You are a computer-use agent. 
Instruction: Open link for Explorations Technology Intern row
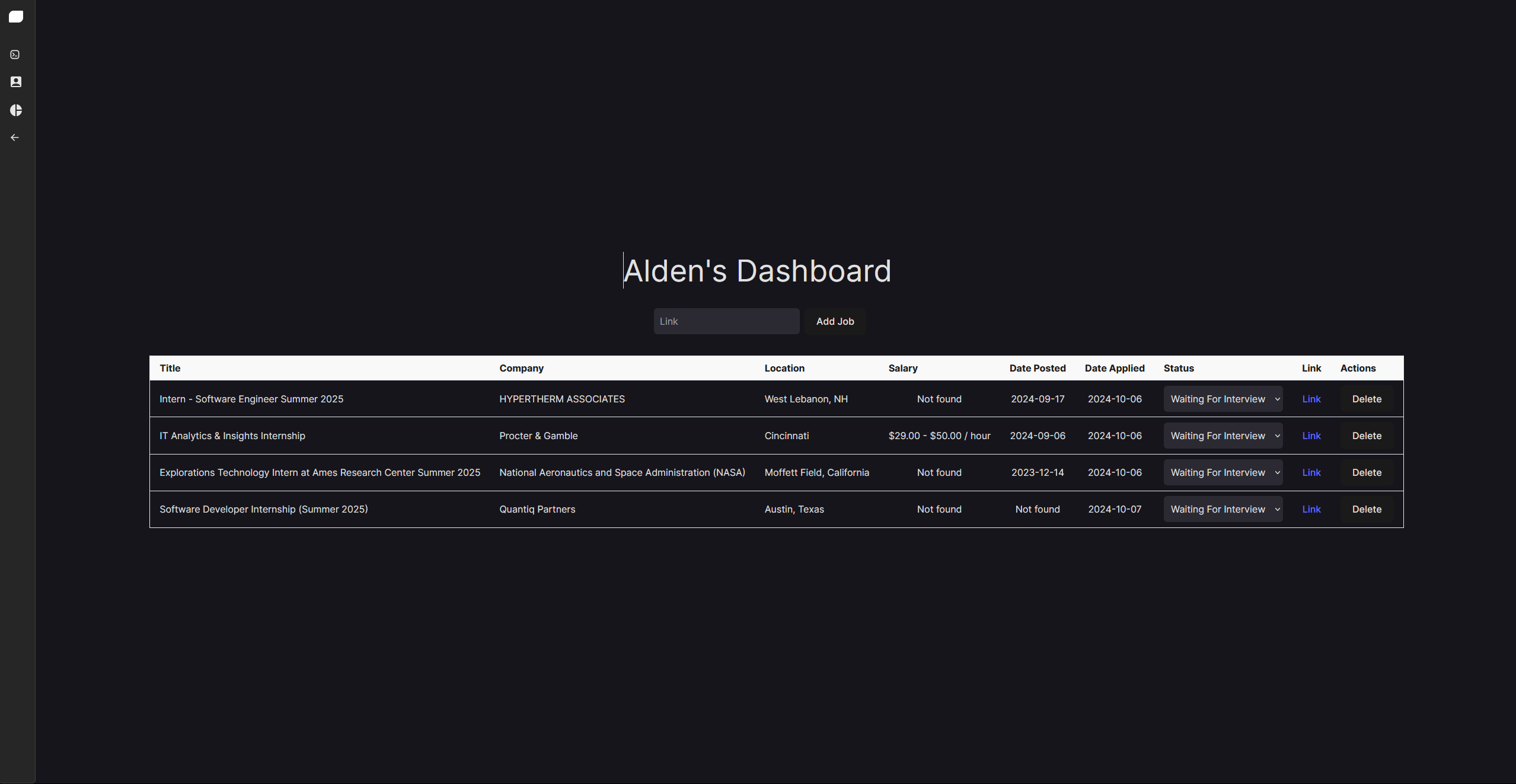click(x=1311, y=472)
